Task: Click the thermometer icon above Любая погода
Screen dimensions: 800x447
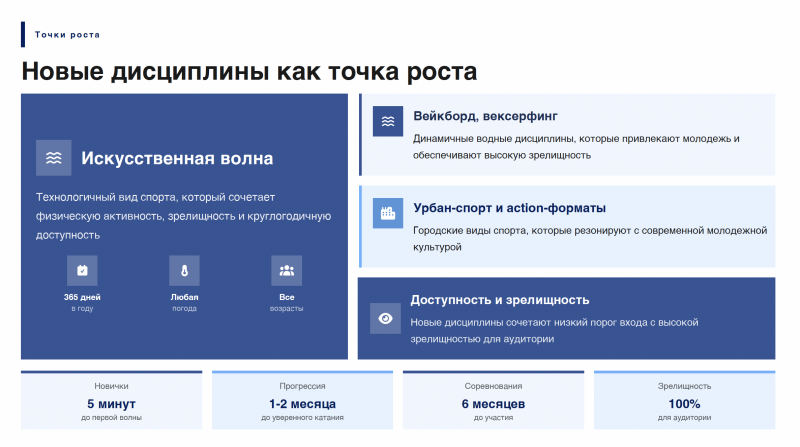Action: click(x=184, y=270)
